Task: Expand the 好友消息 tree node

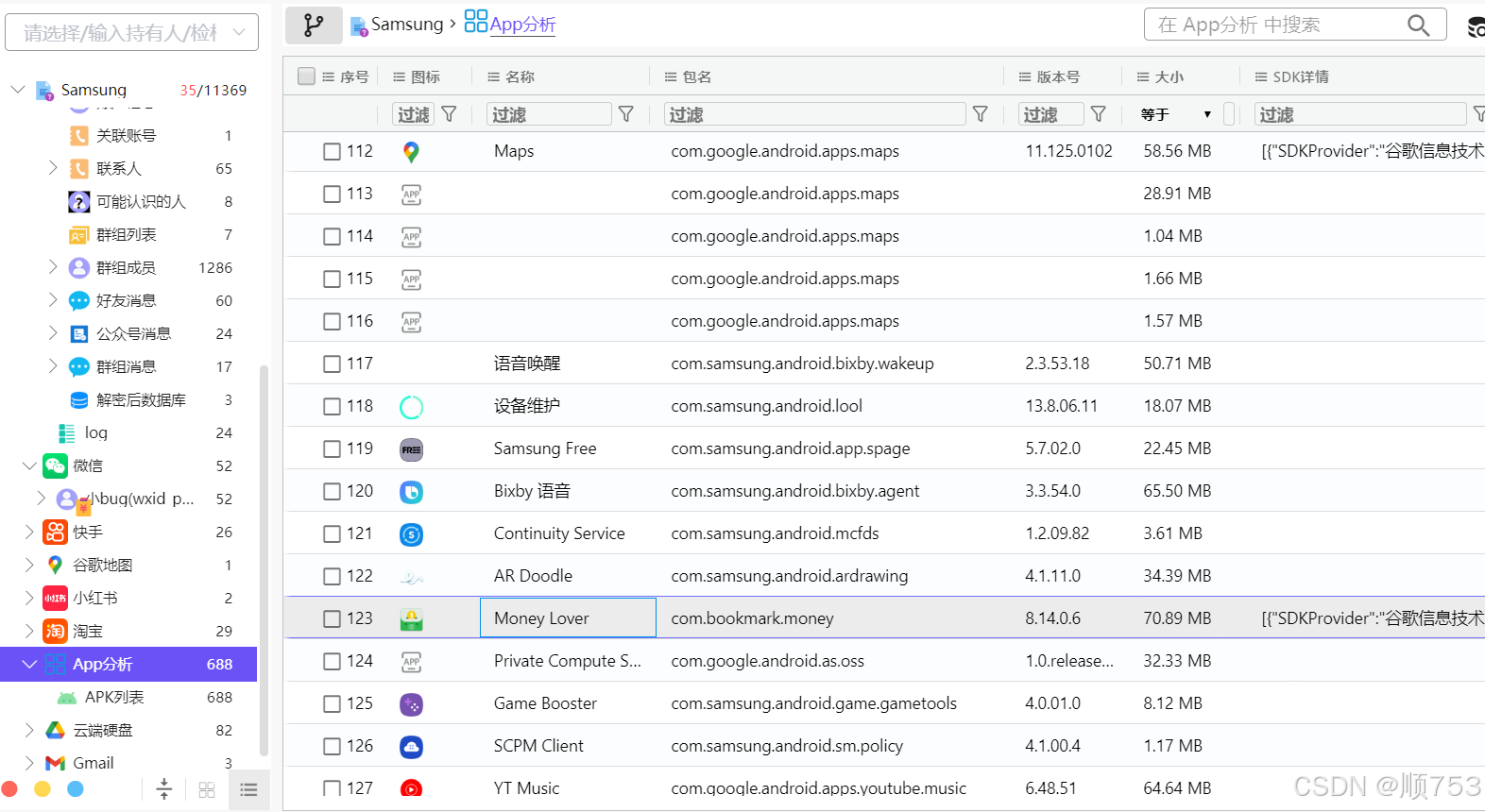Action: point(53,300)
